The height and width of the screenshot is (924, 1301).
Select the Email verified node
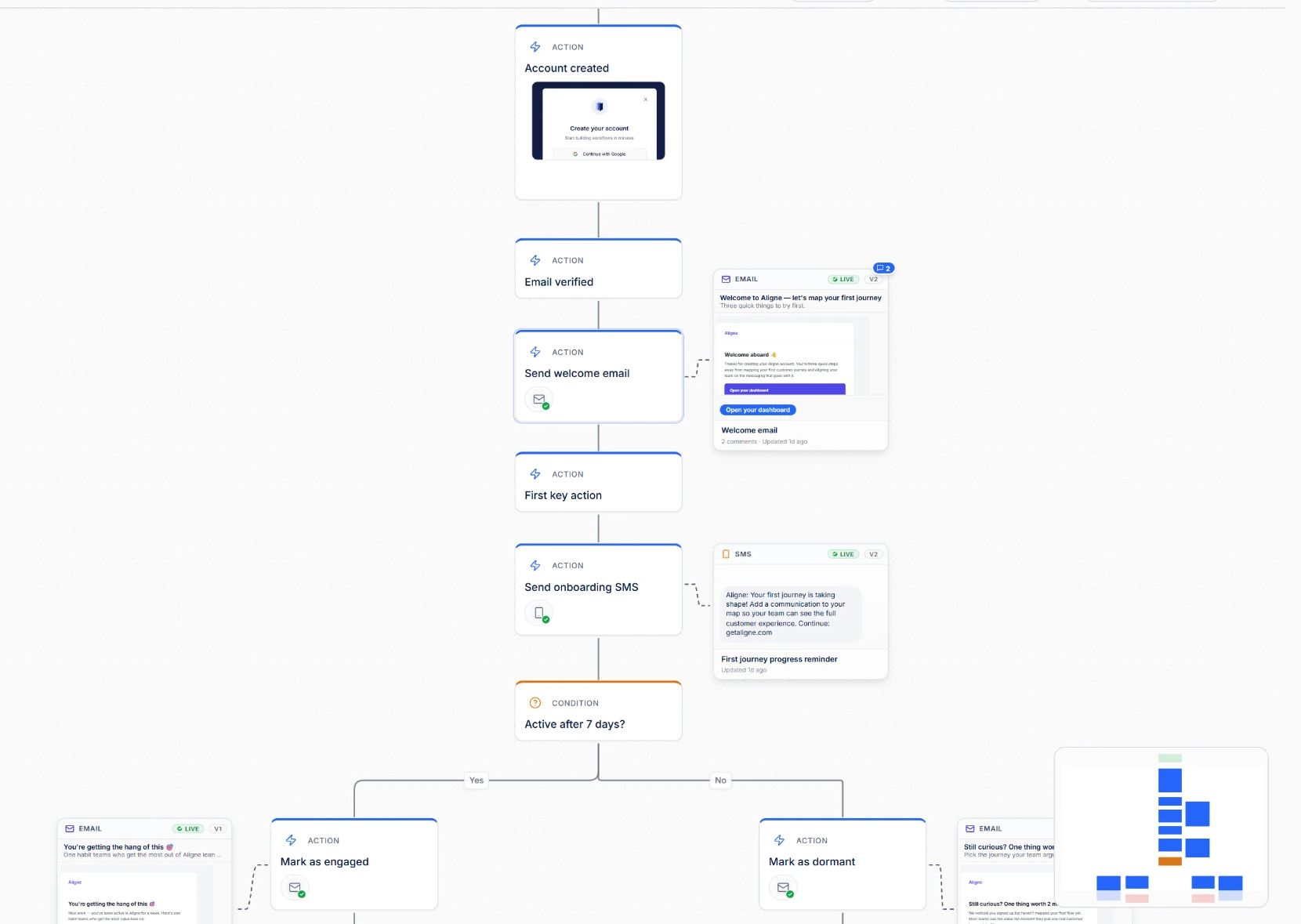click(599, 269)
